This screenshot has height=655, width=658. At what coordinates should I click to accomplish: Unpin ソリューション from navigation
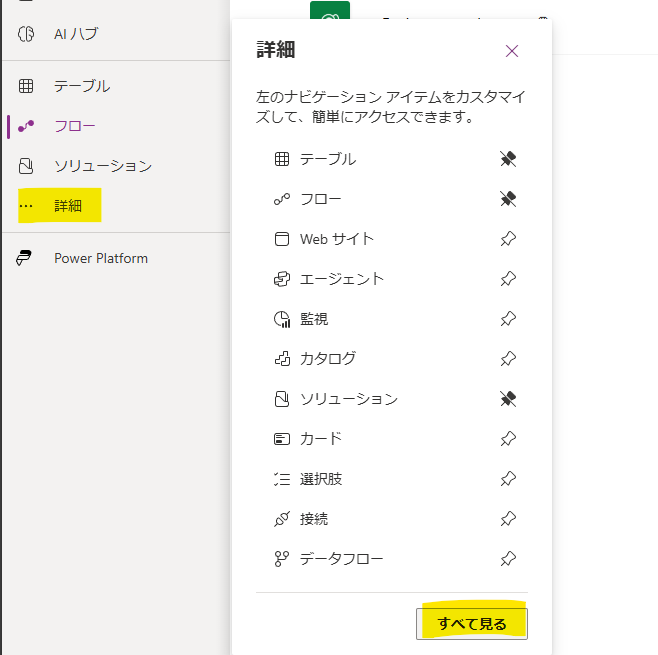(508, 399)
